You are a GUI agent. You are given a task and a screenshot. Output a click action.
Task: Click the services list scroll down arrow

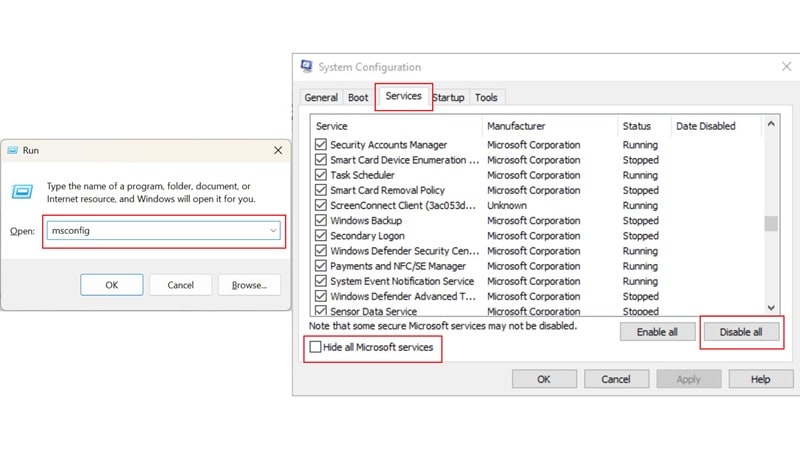(771, 308)
